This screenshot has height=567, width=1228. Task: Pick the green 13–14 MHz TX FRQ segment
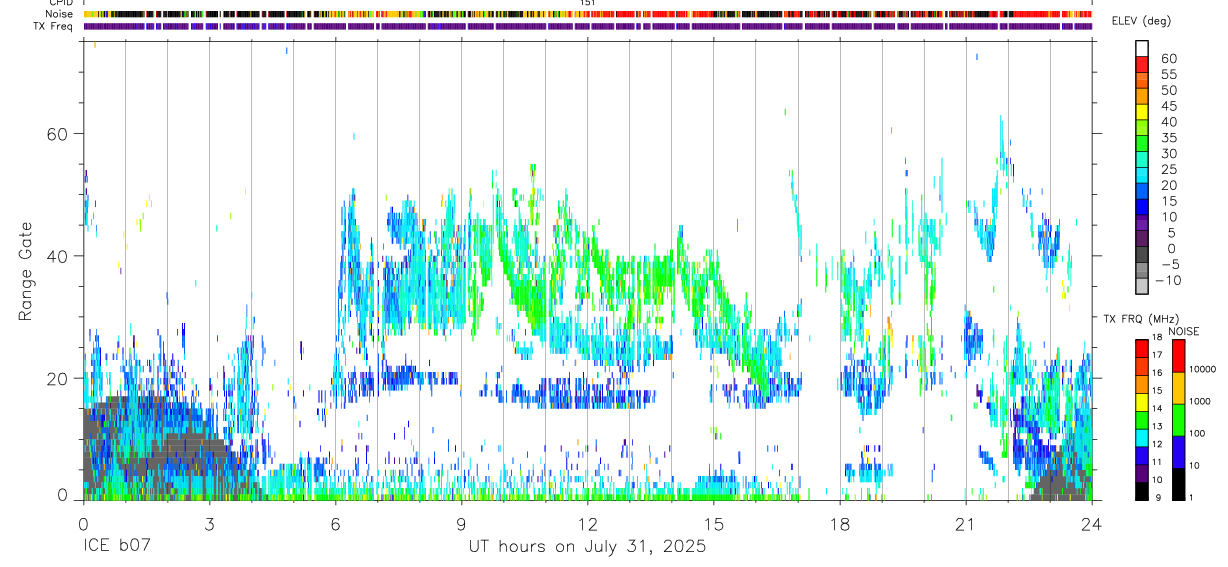coord(1142,419)
